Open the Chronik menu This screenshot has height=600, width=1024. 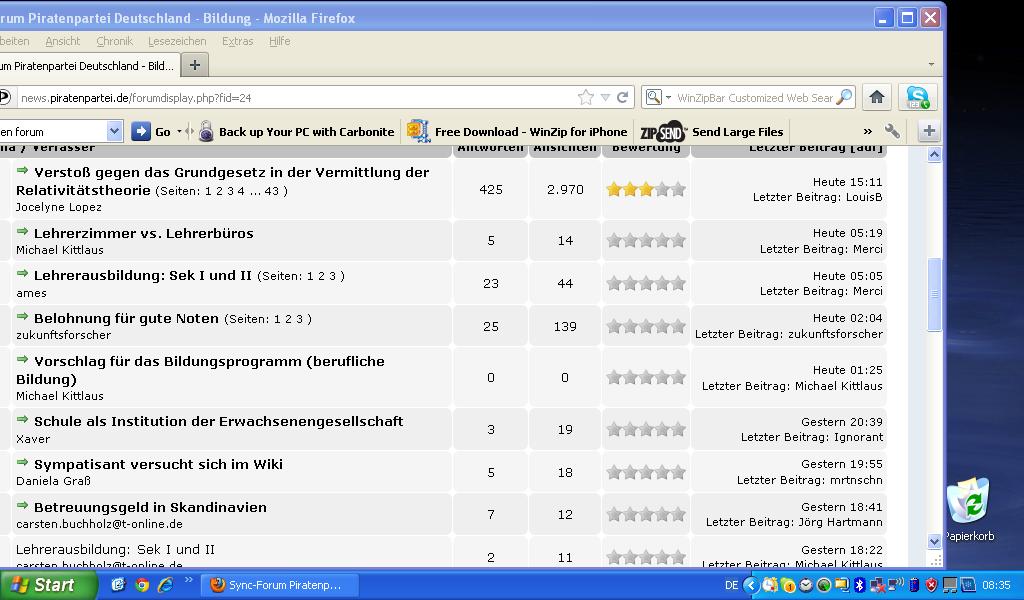114,41
